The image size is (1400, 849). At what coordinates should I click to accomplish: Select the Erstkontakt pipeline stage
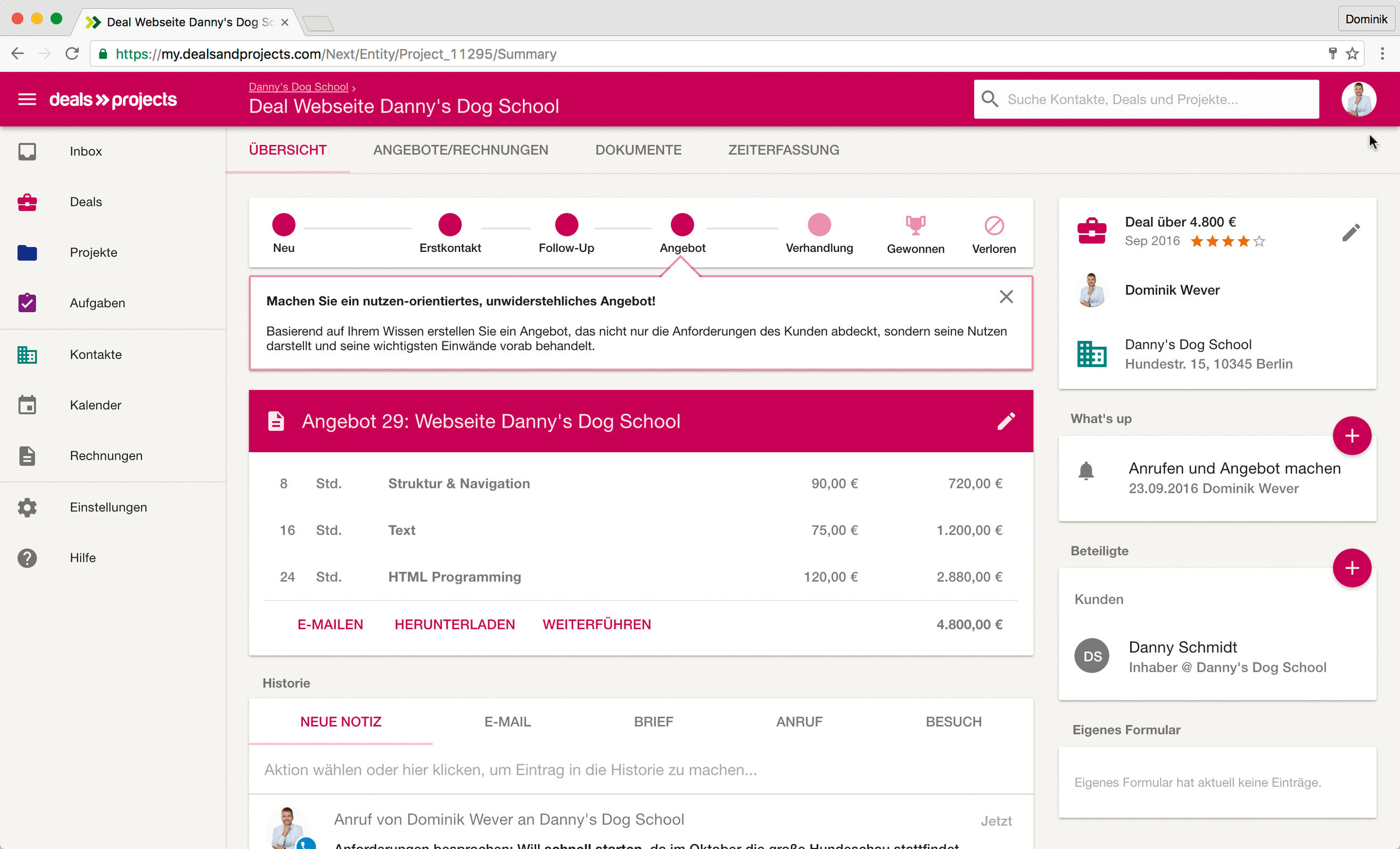tap(449, 225)
